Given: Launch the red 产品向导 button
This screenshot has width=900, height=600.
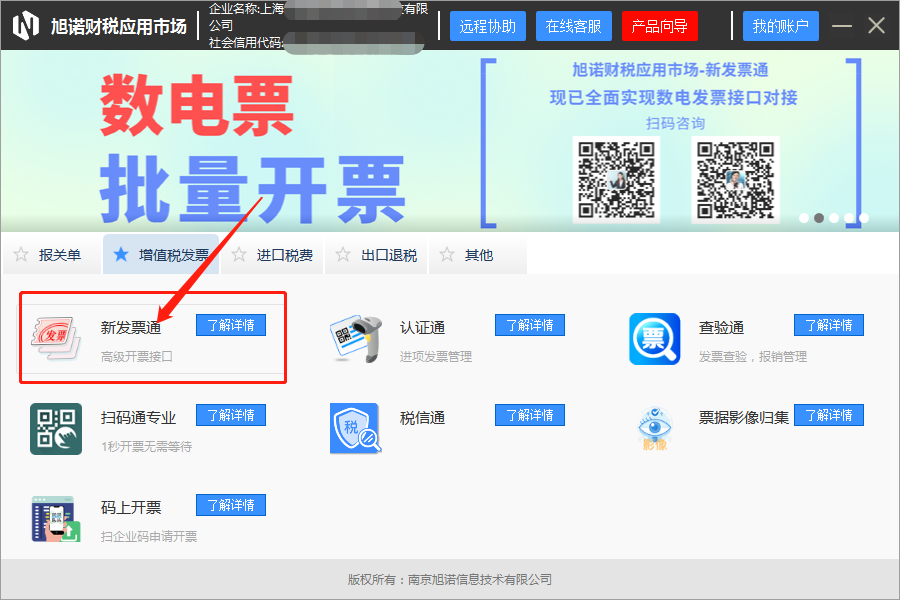Looking at the screenshot, I should tap(660, 26).
